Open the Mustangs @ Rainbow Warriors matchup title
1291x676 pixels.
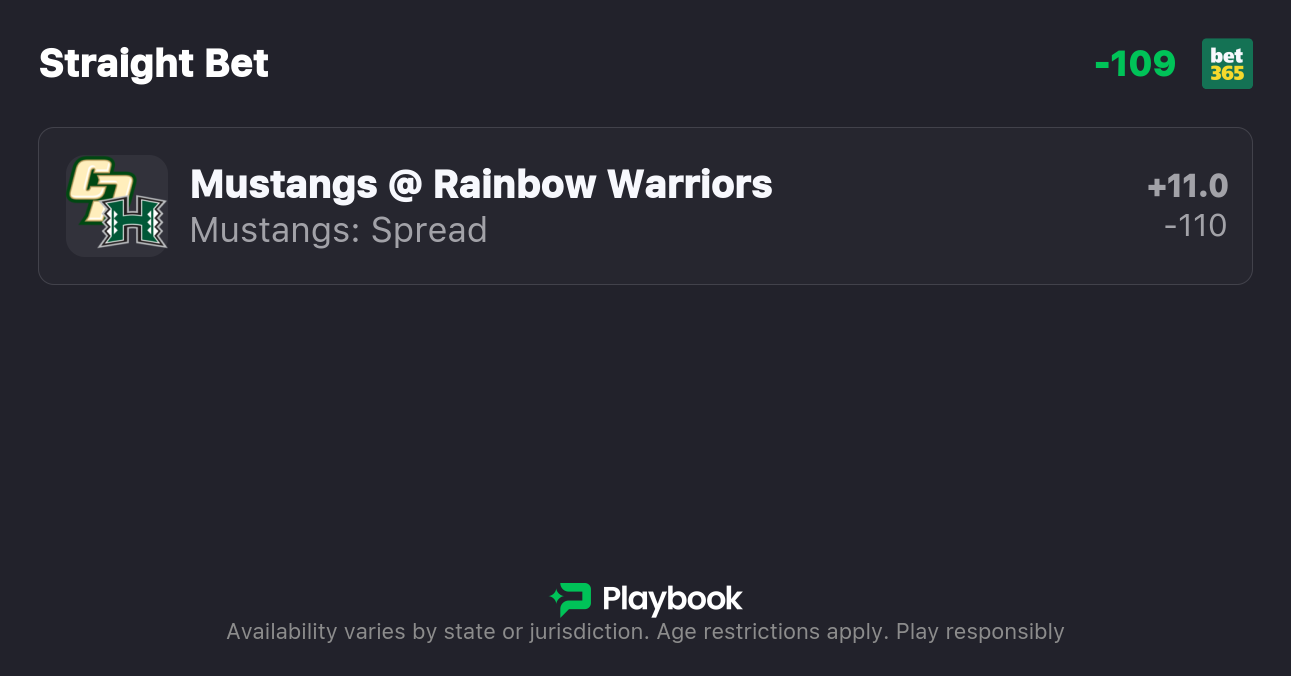click(x=481, y=184)
